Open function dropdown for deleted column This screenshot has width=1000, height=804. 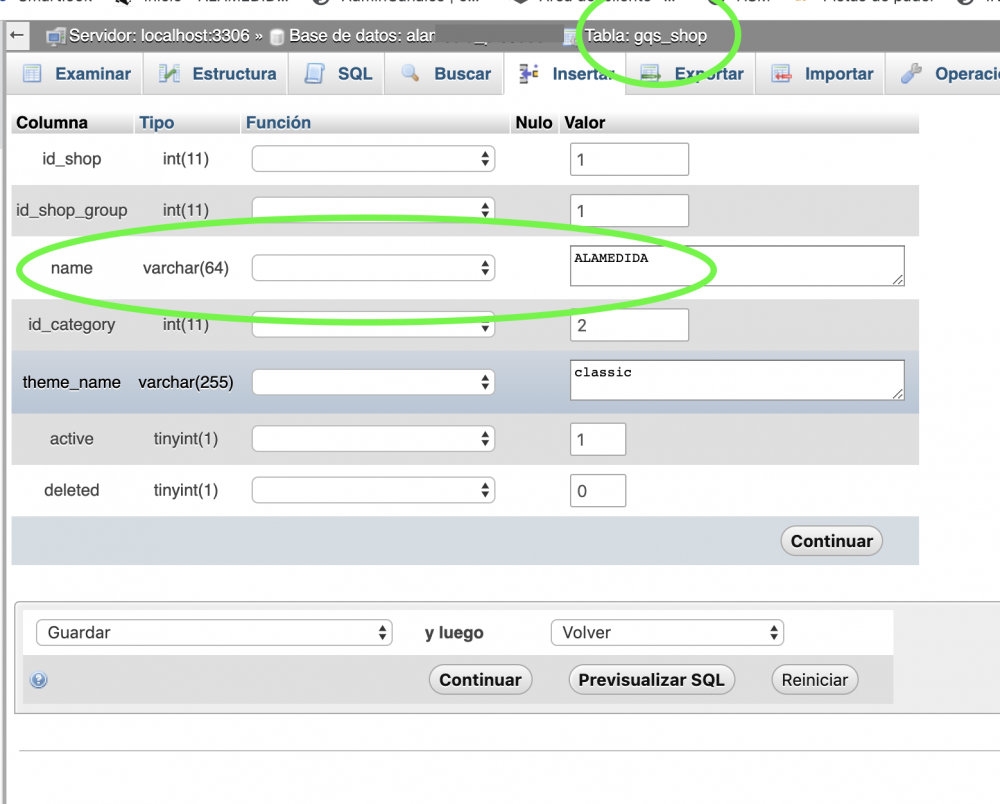coord(373,490)
